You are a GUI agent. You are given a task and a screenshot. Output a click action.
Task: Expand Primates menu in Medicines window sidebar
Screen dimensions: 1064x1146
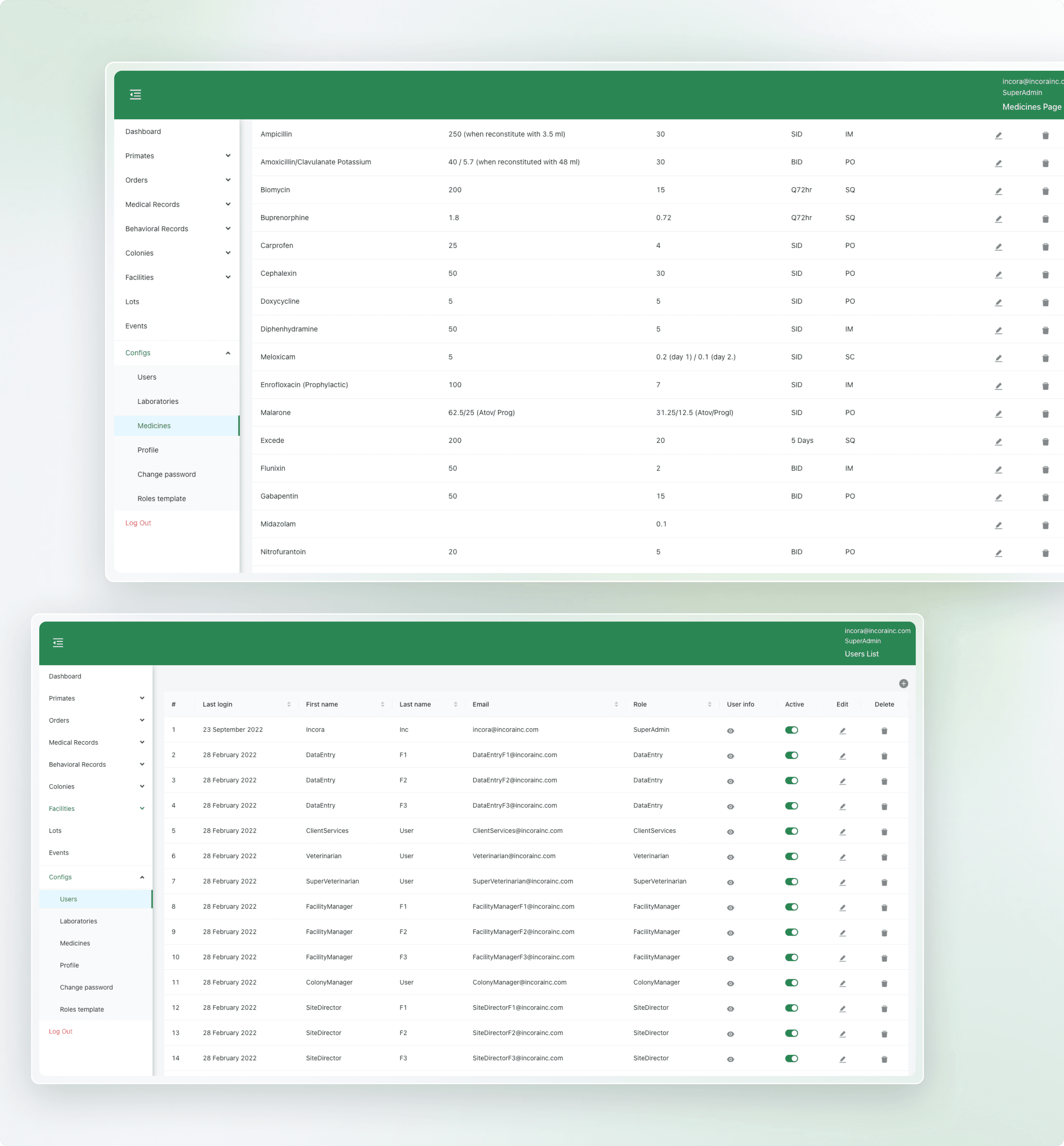[x=177, y=156]
